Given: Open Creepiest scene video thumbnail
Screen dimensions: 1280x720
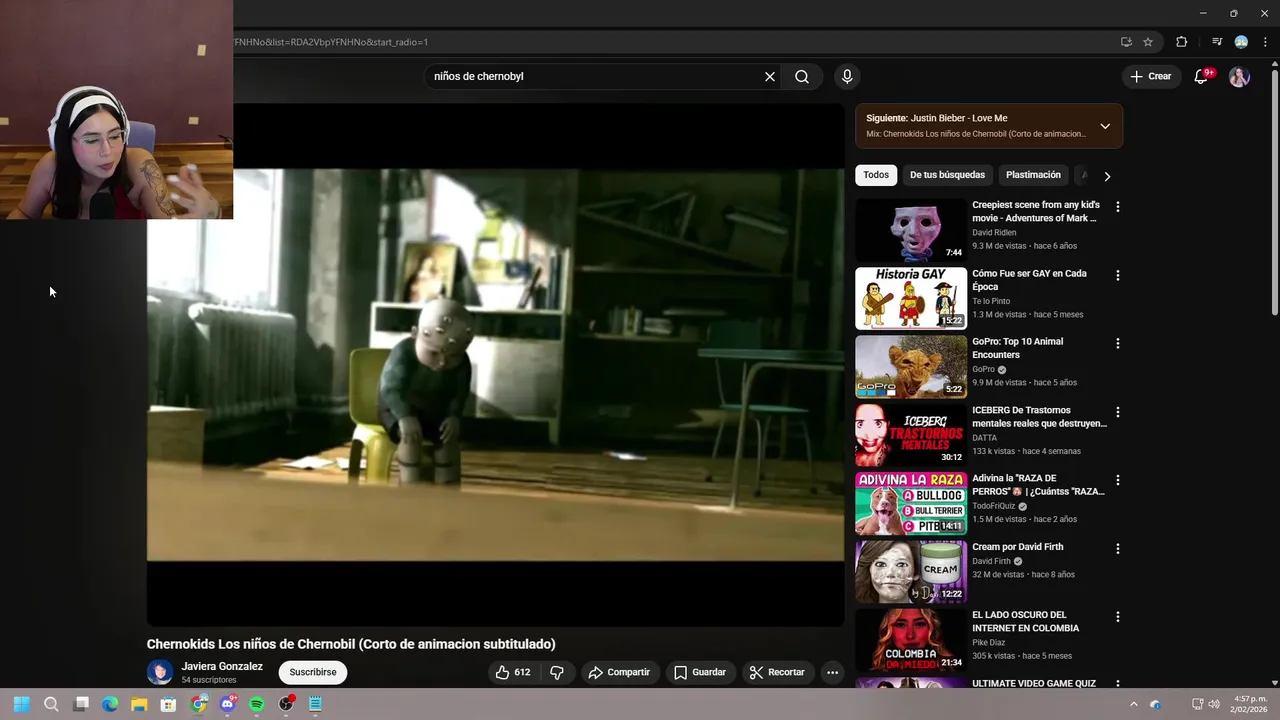Looking at the screenshot, I should (911, 230).
